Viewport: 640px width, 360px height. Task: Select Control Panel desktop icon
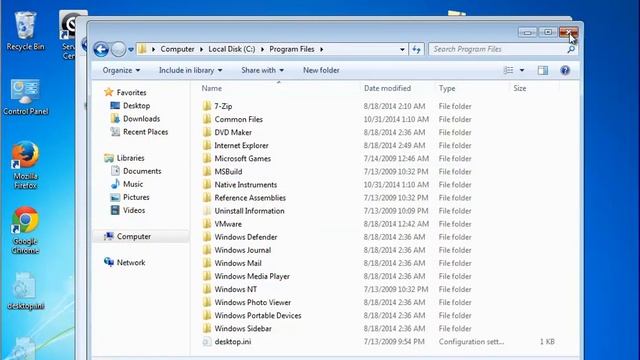pos(25,97)
